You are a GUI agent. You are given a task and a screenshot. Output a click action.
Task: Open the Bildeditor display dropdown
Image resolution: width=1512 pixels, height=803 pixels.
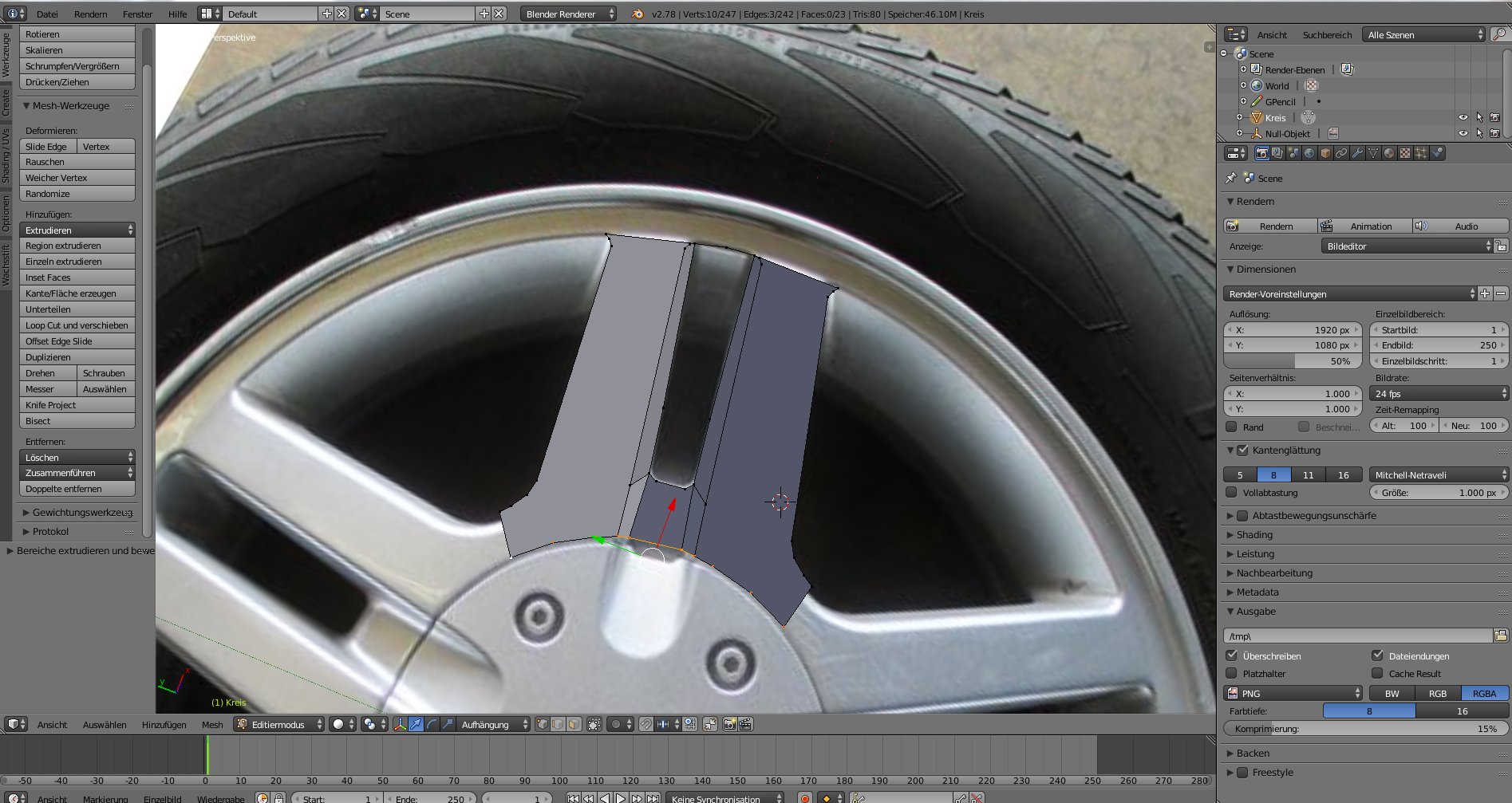1407,246
